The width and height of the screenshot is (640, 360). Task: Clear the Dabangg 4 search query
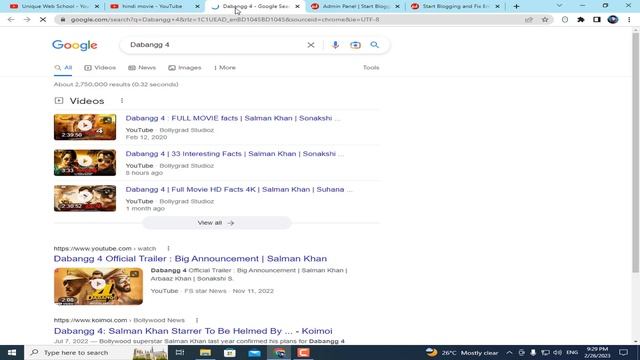[x=311, y=45]
